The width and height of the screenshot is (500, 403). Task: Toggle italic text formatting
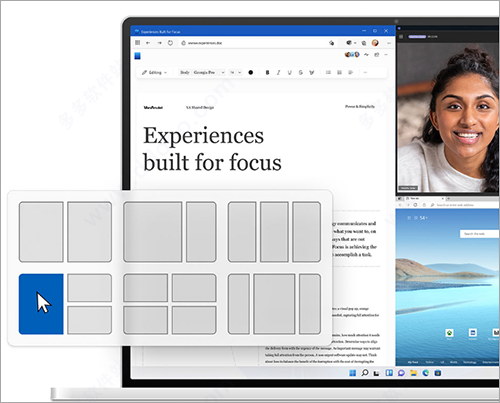(x=279, y=72)
